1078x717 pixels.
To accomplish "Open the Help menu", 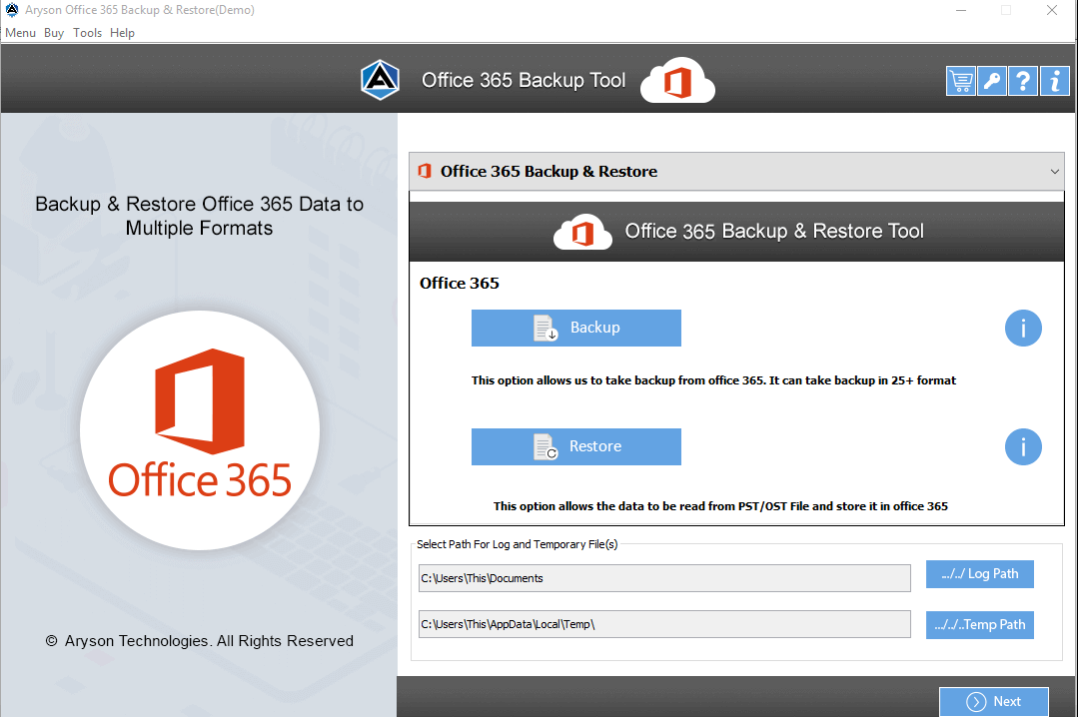I will point(122,32).
